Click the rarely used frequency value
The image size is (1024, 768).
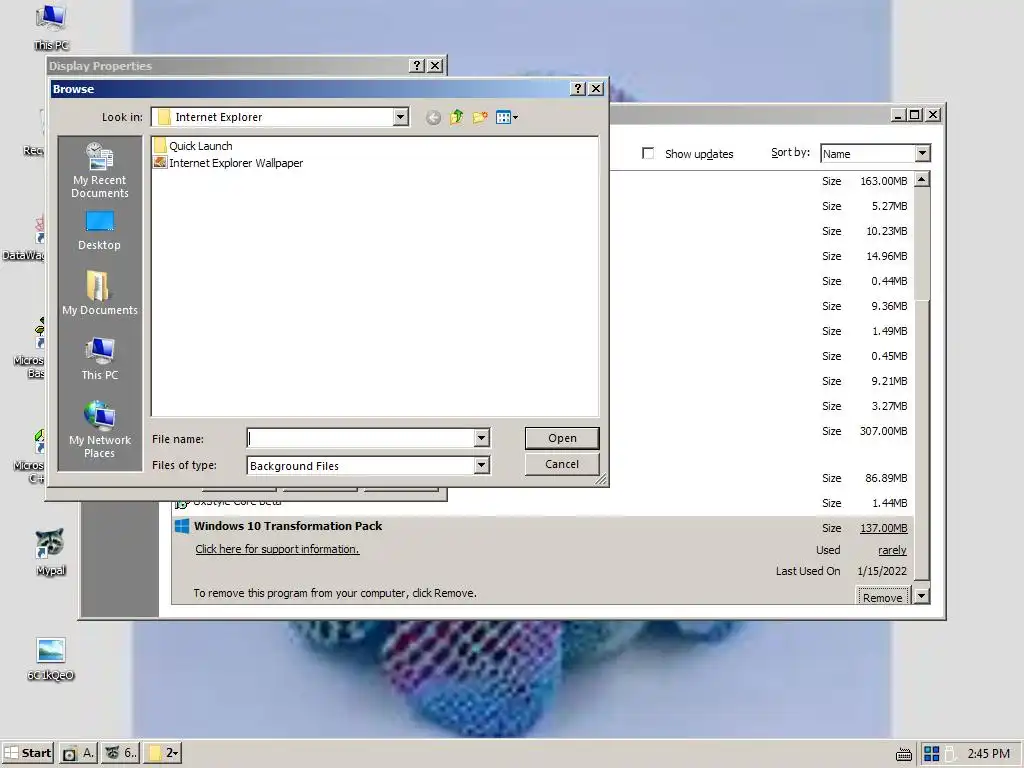(x=892, y=550)
